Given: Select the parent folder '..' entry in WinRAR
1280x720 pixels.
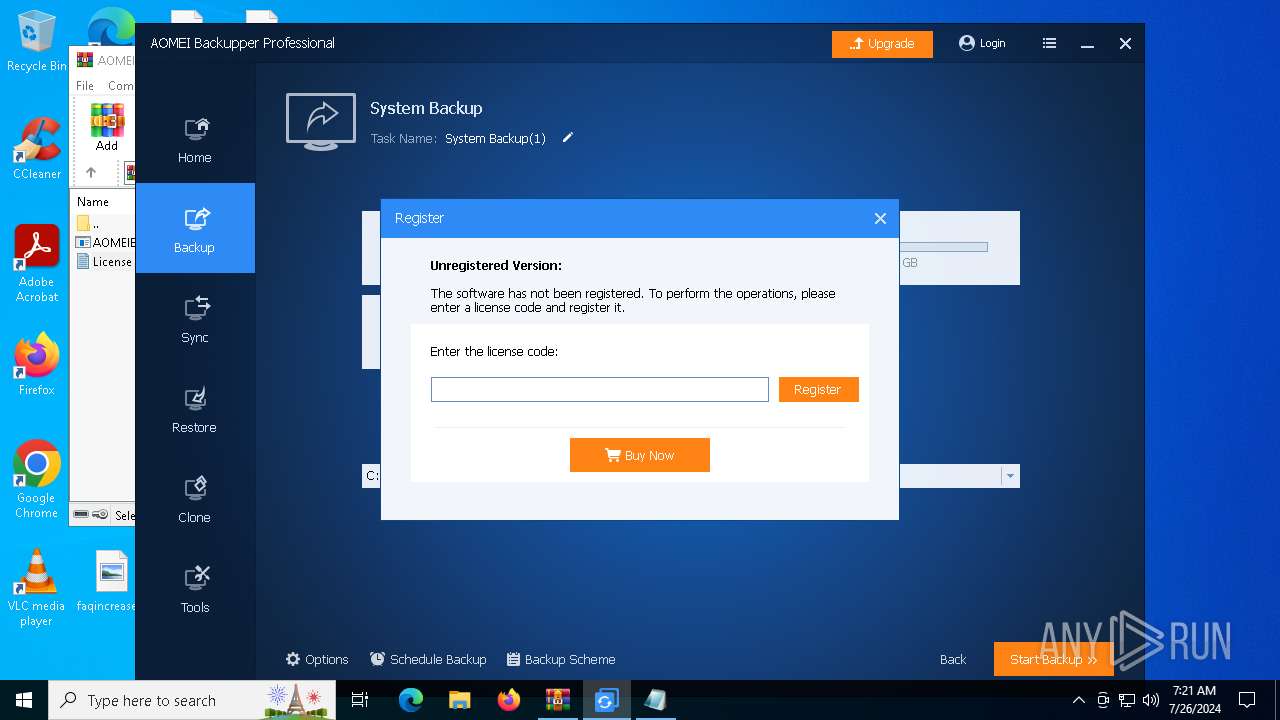Looking at the screenshot, I should (x=88, y=223).
